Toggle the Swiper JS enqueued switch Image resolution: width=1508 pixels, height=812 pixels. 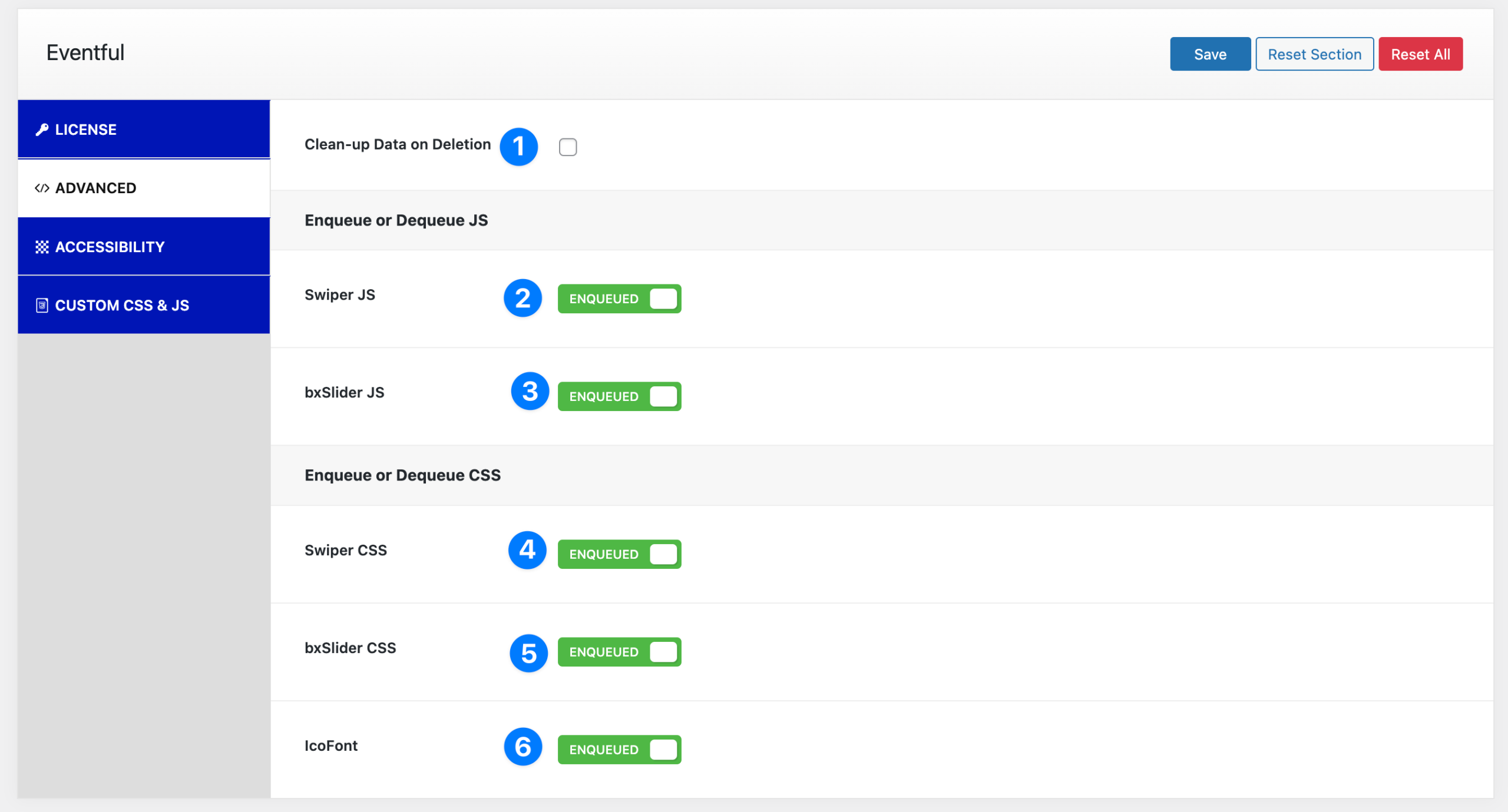[x=620, y=299]
